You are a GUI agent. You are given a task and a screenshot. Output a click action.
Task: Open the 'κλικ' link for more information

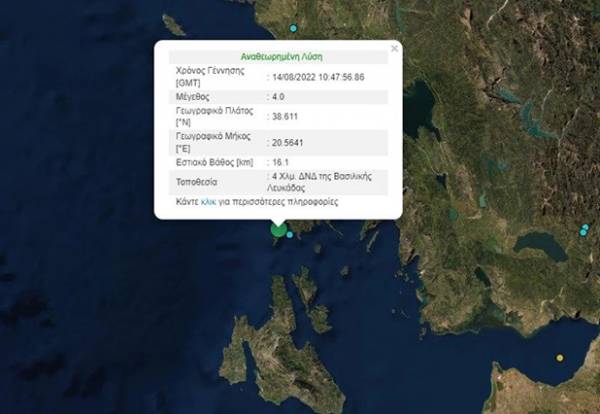coord(209,202)
